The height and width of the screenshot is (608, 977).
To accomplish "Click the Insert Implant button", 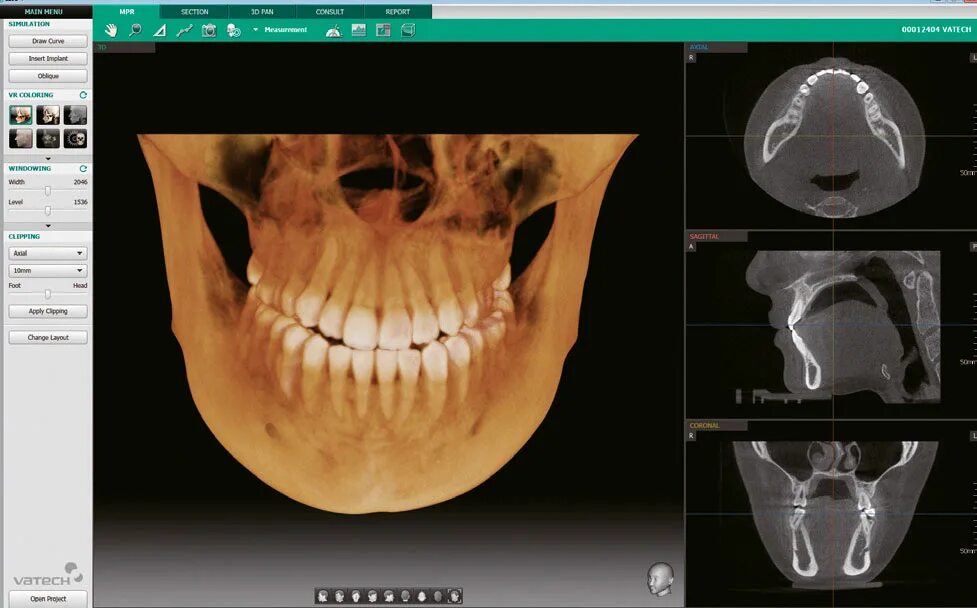I will point(47,58).
